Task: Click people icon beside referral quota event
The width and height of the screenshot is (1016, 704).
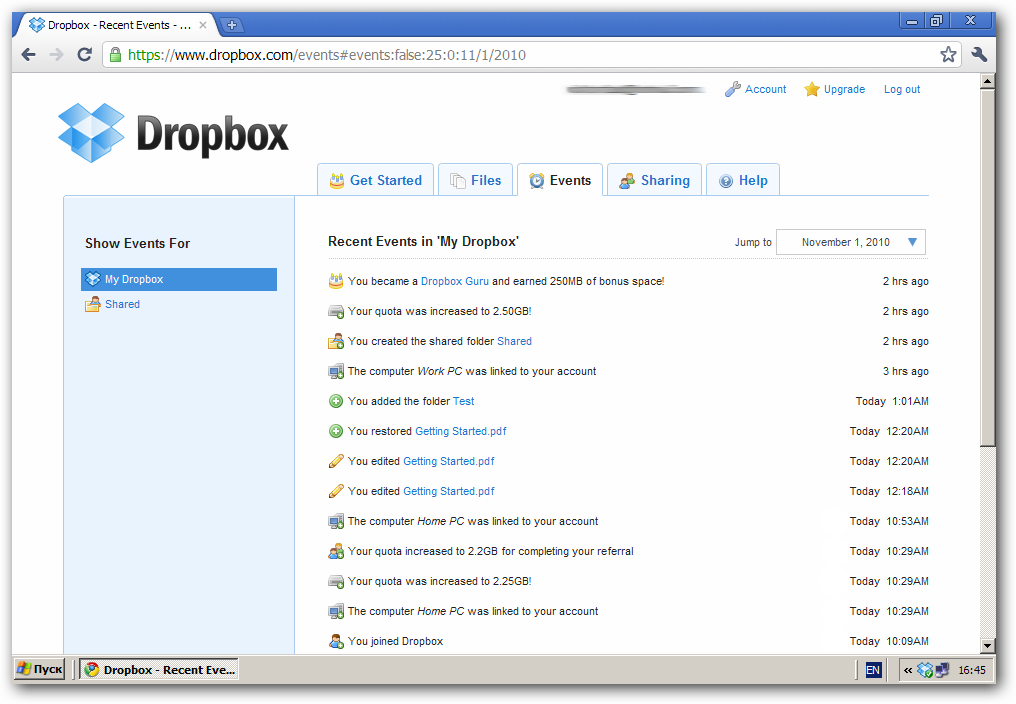Action: pos(336,551)
